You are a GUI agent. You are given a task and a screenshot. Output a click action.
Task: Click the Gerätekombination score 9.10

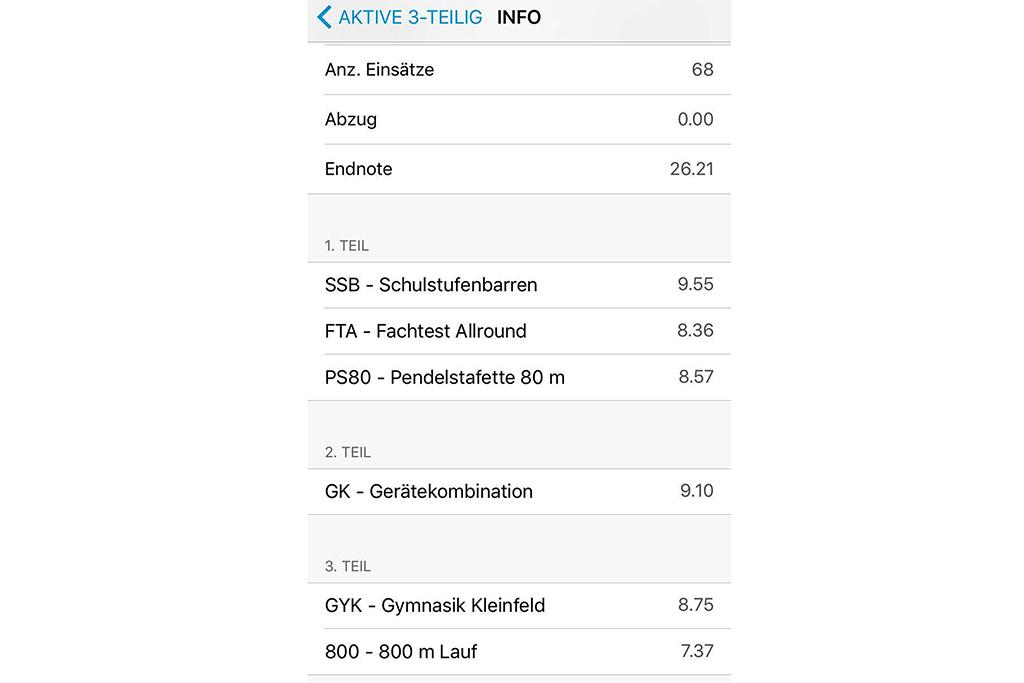(x=697, y=491)
